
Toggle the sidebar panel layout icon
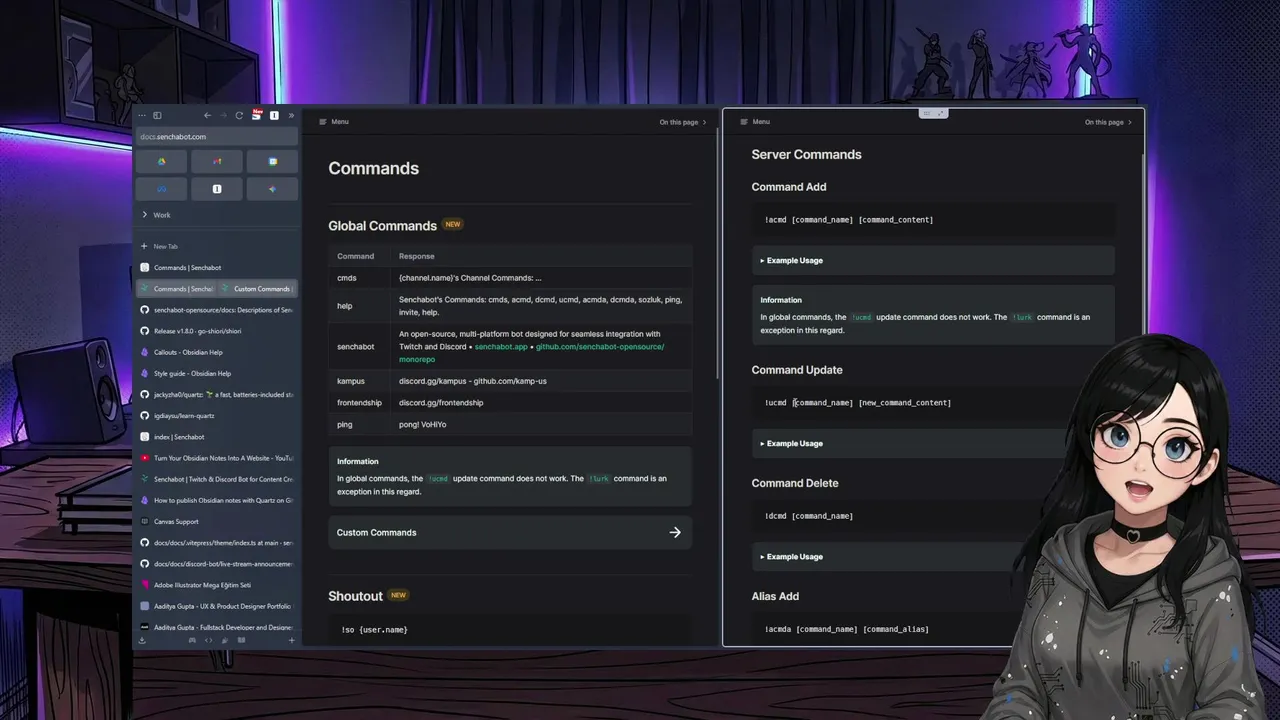pyautogui.click(x=157, y=116)
